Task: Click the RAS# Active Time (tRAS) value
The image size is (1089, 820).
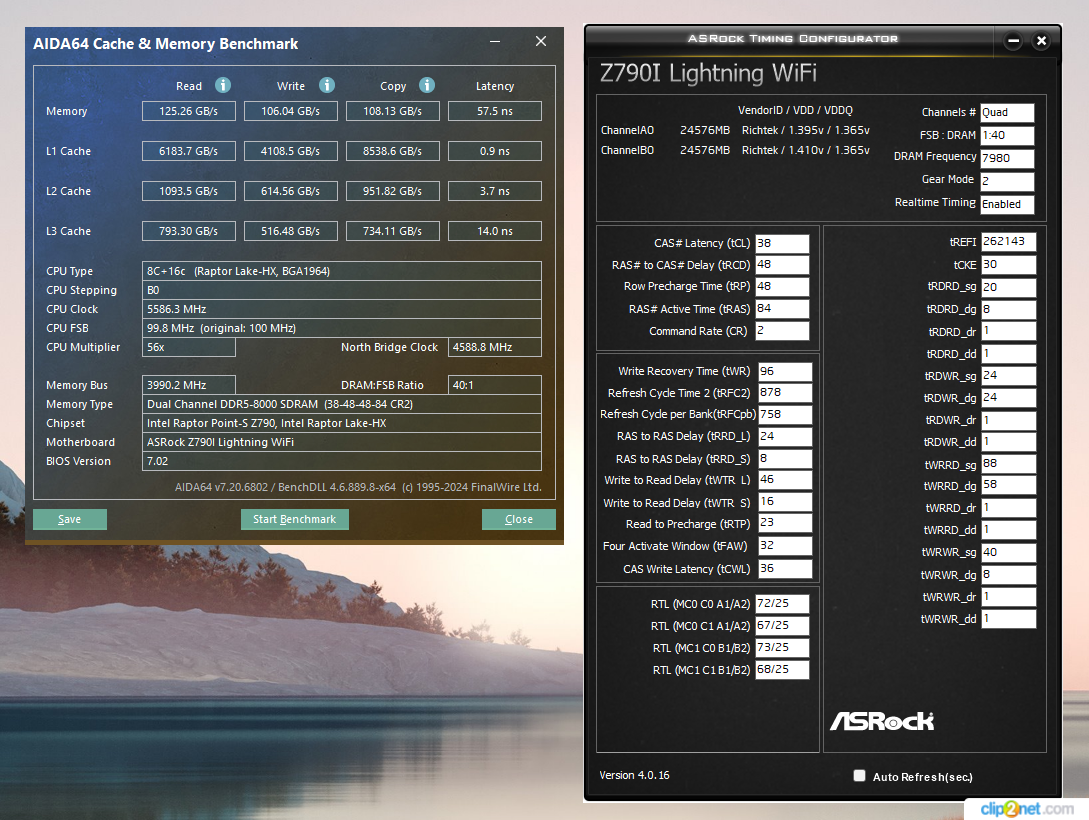Action: click(x=782, y=308)
